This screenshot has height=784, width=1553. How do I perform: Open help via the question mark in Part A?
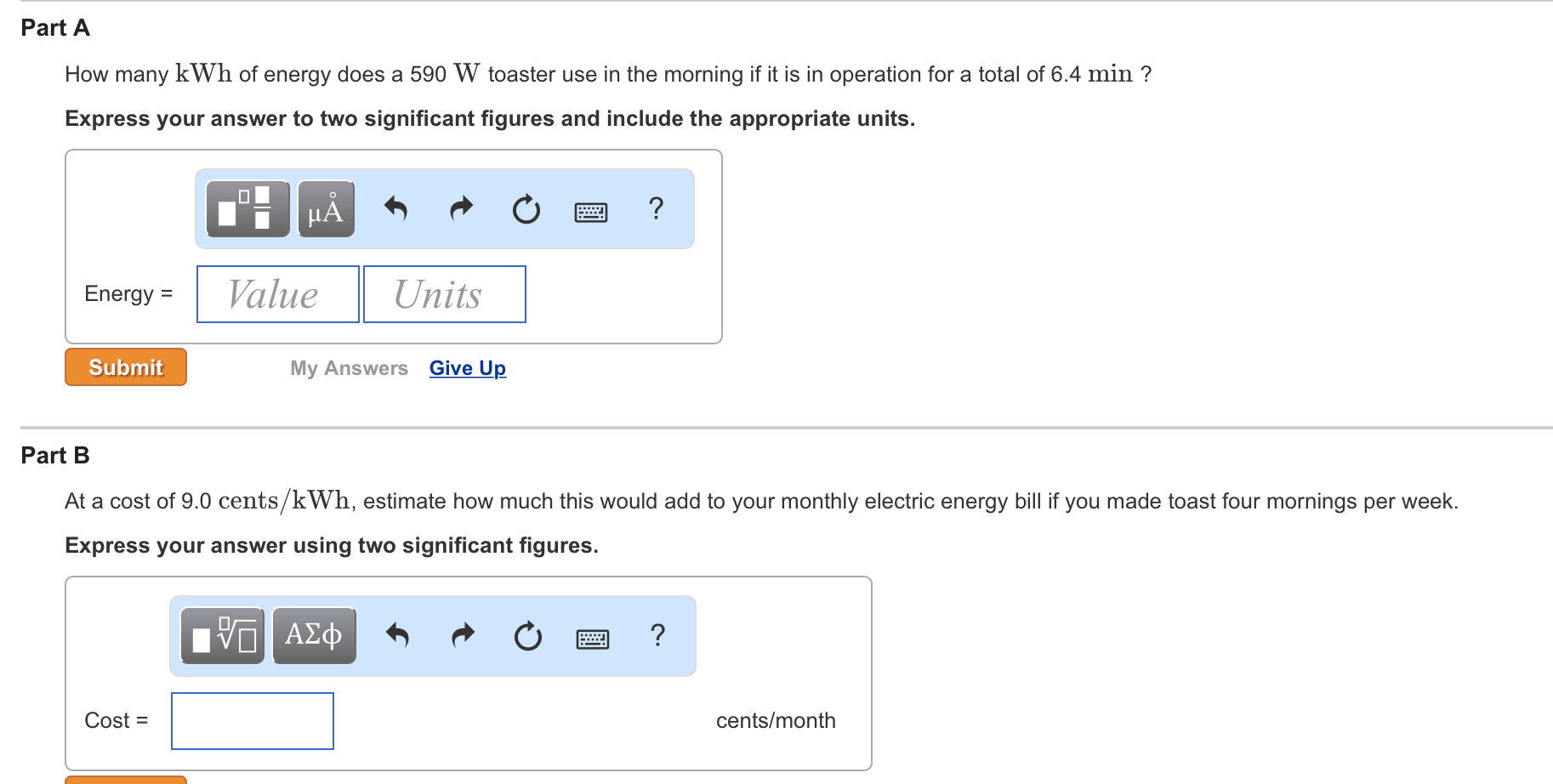656,209
